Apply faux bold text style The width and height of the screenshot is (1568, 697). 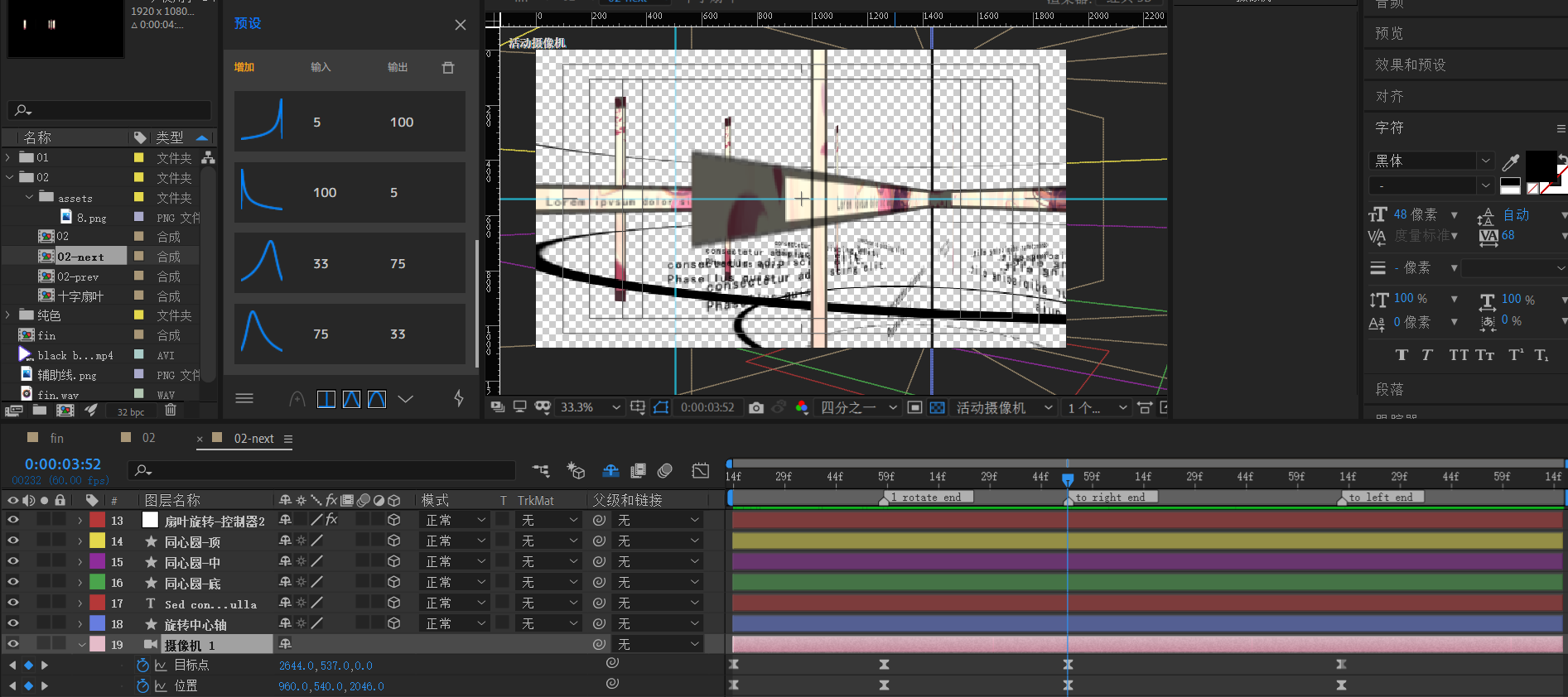1402,355
